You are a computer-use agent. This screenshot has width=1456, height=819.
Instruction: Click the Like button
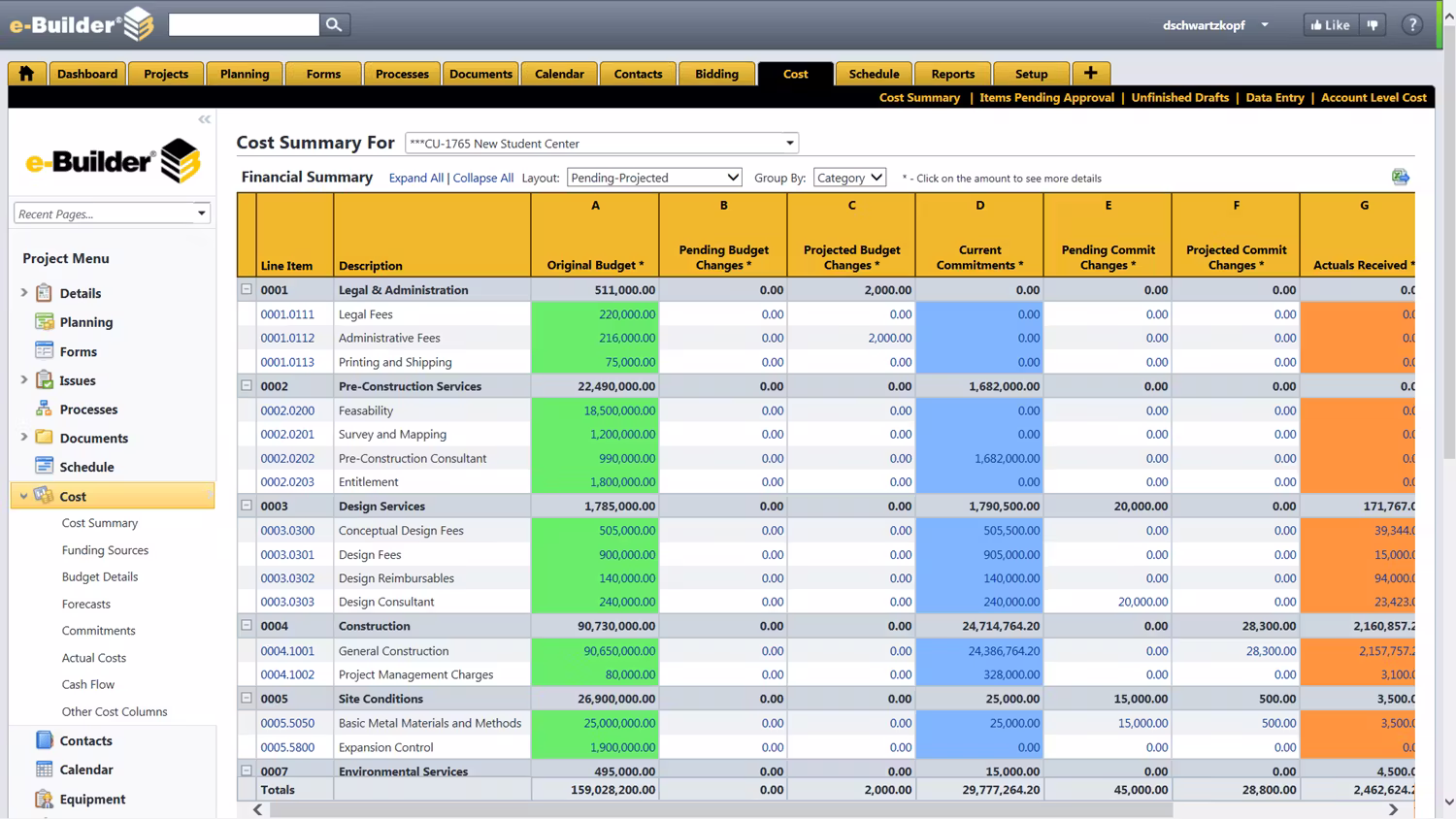pyautogui.click(x=1329, y=24)
